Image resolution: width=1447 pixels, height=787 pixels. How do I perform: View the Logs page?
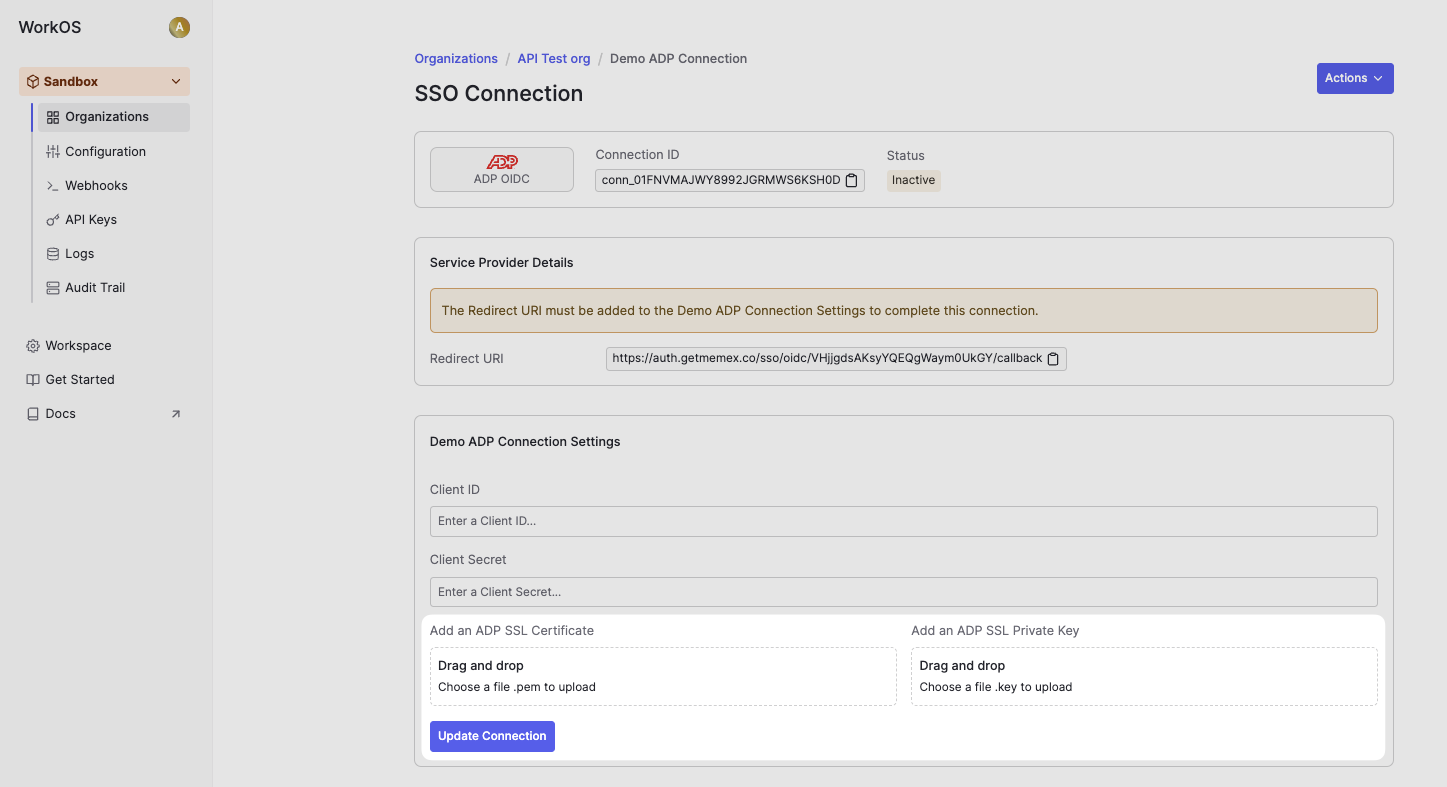(x=79, y=254)
